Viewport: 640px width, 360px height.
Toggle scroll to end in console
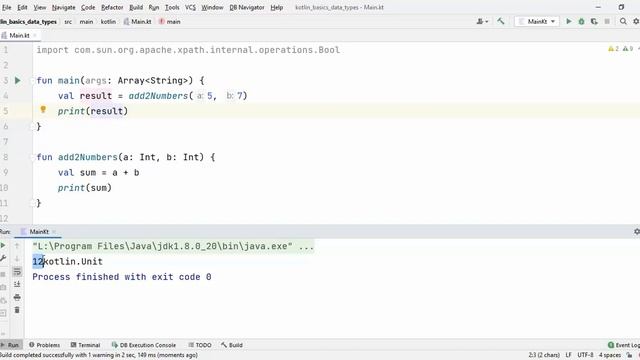(17, 284)
